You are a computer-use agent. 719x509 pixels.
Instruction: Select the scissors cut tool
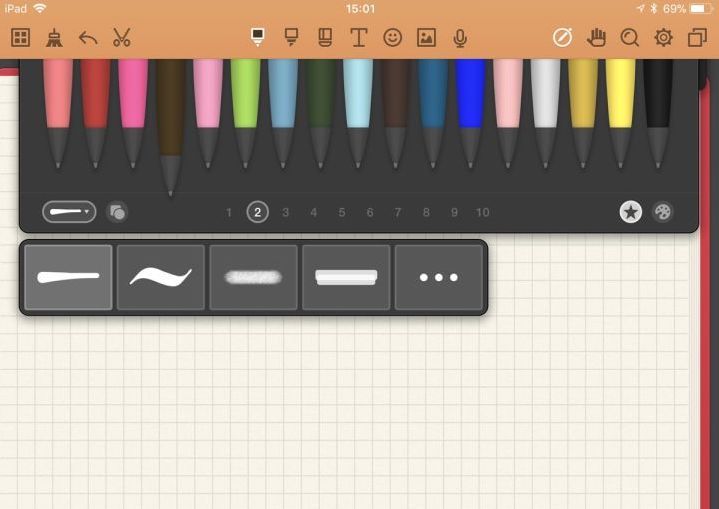click(x=122, y=38)
